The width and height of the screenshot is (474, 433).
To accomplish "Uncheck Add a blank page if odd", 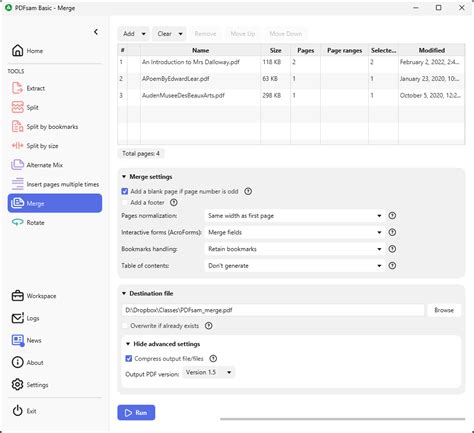I will pyautogui.click(x=125, y=191).
